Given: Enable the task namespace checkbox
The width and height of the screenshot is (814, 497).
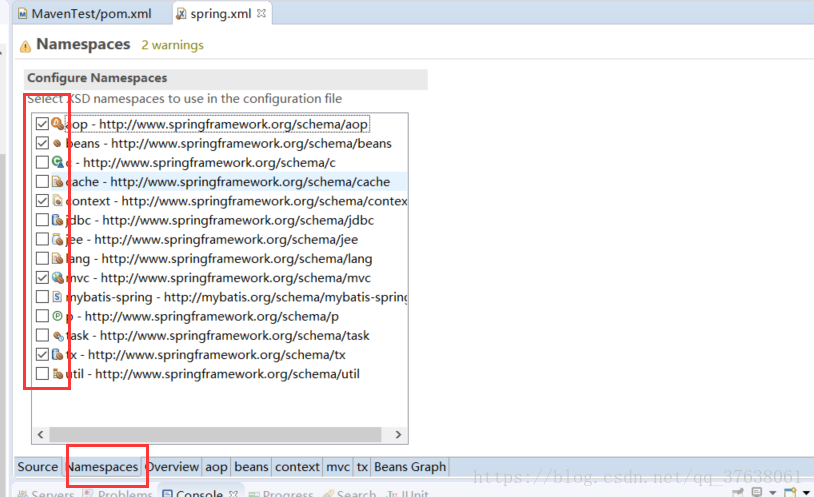Looking at the screenshot, I should coord(42,335).
